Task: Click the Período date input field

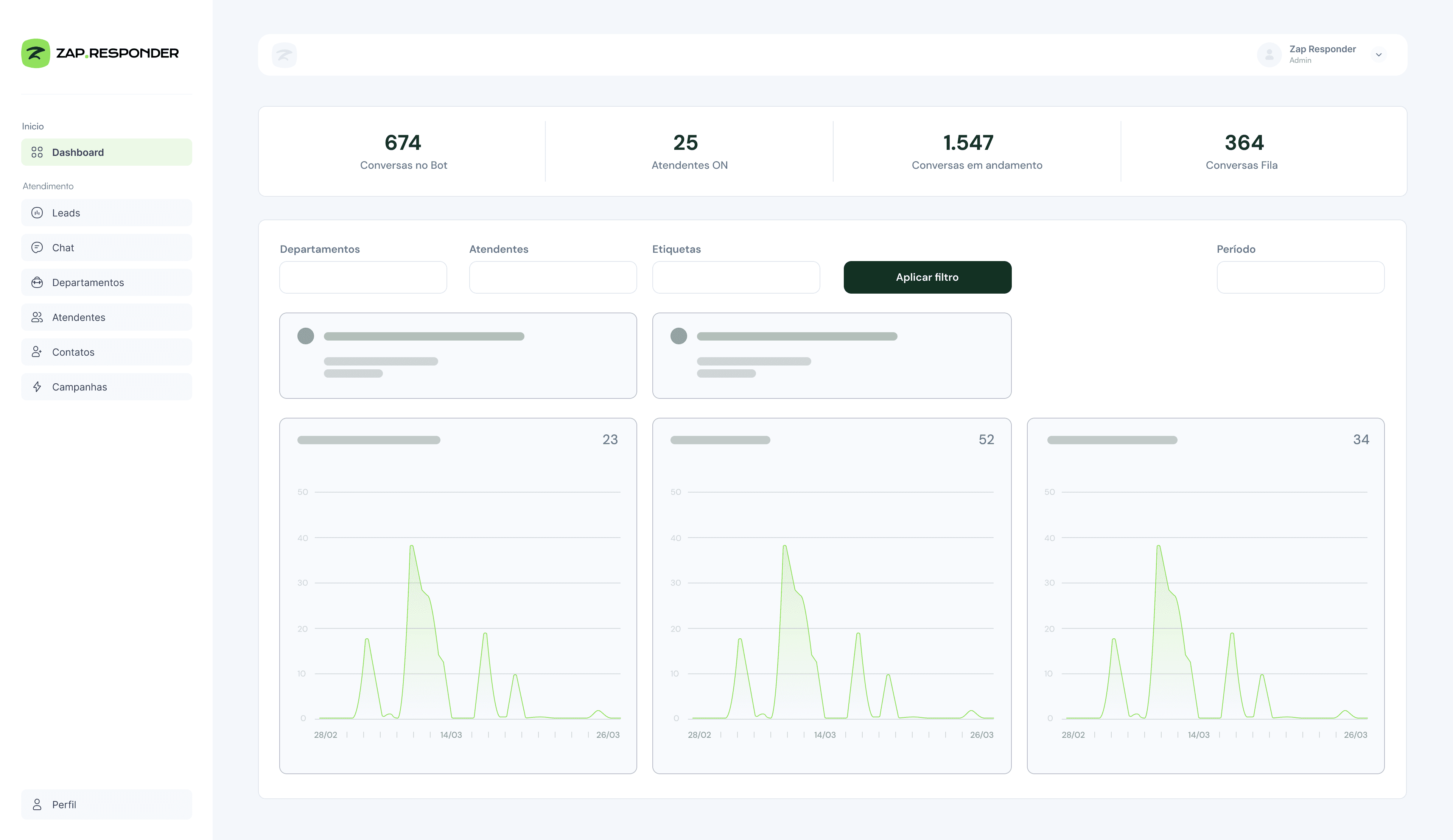Action: (1300, 277)
